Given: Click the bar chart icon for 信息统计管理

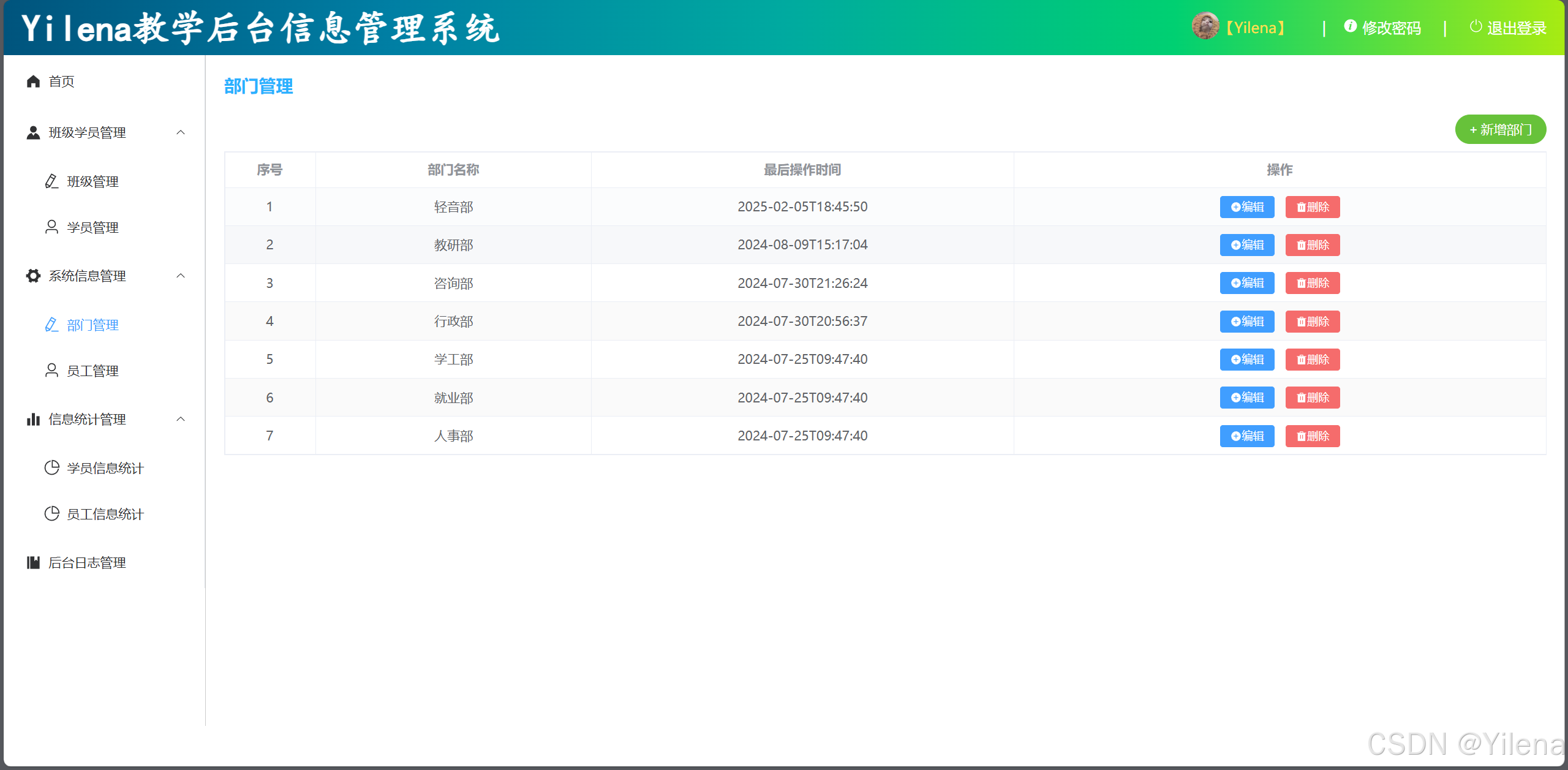Looking at the screenshot, I should [33, 420].
